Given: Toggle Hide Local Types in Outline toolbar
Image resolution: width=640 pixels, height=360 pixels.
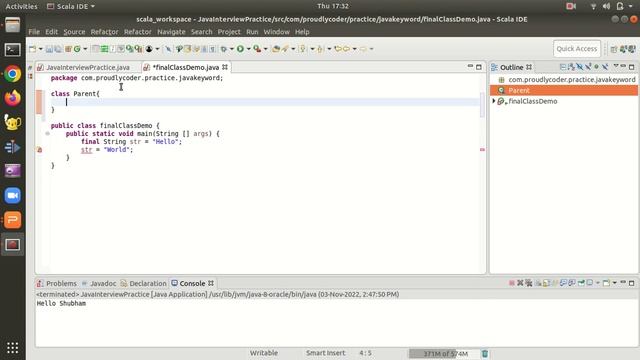Looking at the screenshot, I should pyautogui.click(x=605, y=67).
